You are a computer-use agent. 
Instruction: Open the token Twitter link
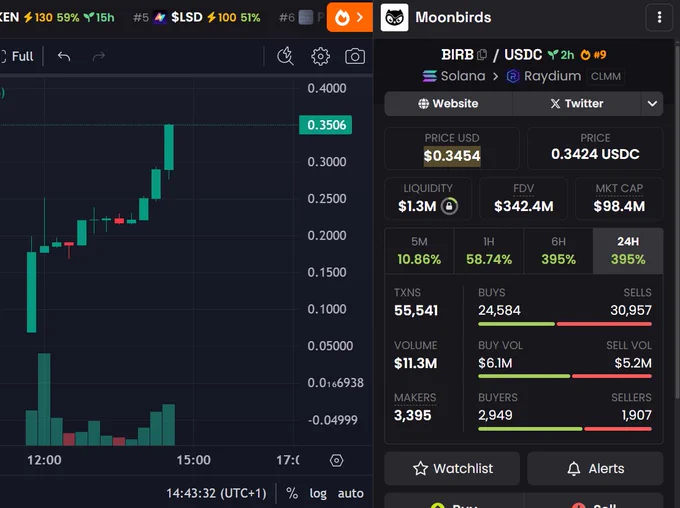[x=577, y=104]
